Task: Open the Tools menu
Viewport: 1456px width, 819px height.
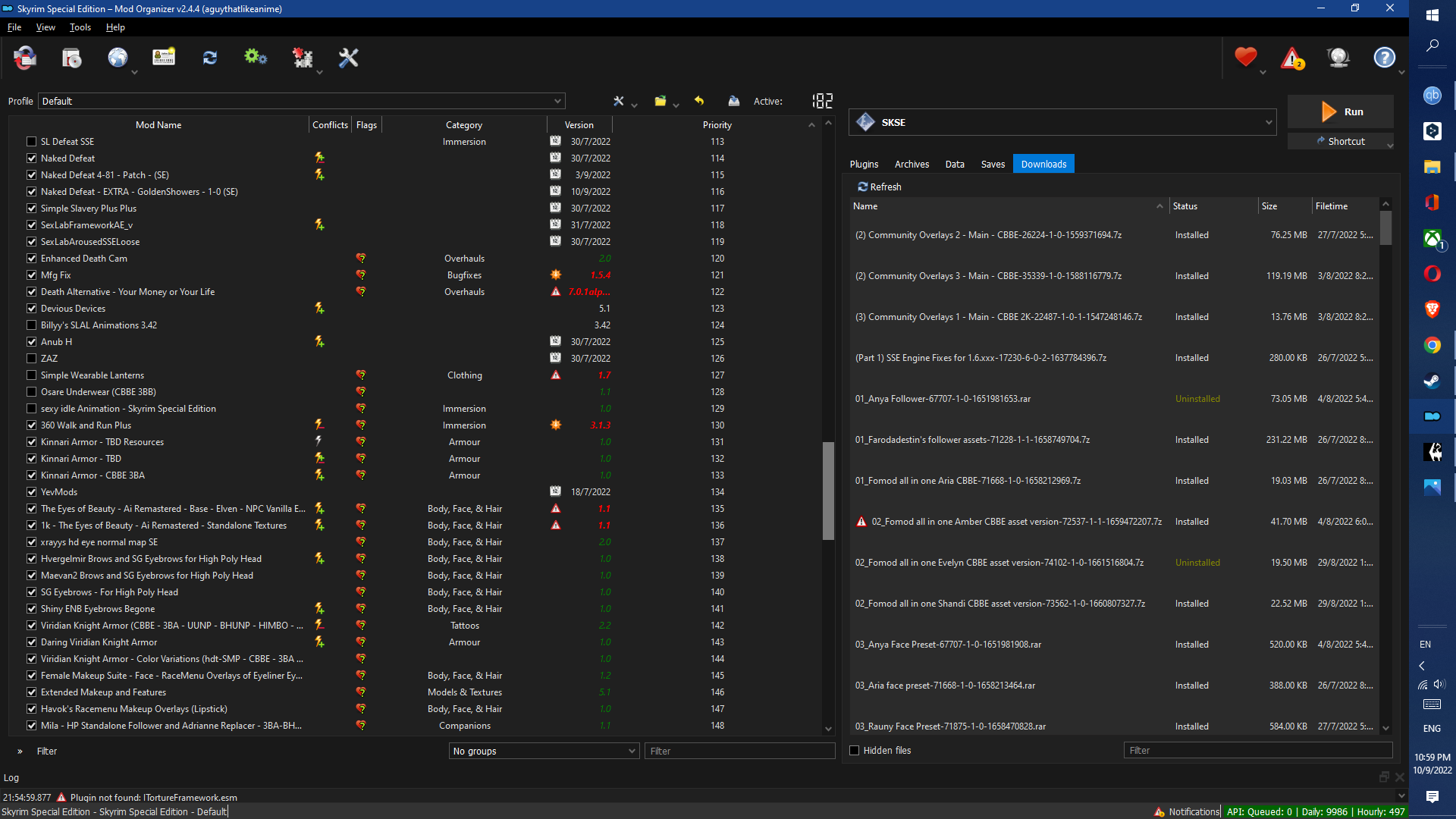Action: [x=80, y=27]
